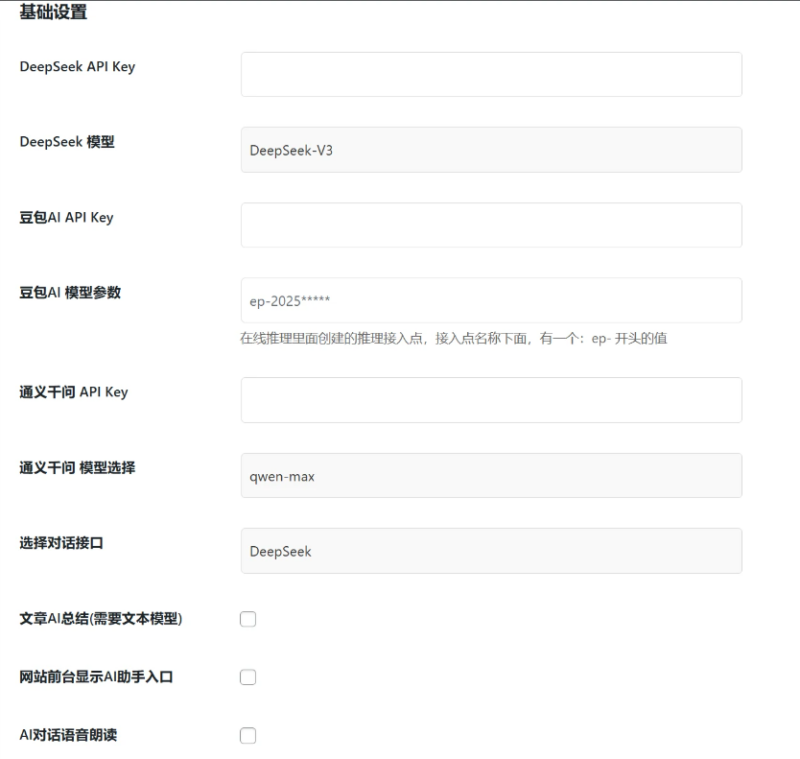Click the 通义千问 API Key input box
This screenshot has height=759, width=800.
490,399
